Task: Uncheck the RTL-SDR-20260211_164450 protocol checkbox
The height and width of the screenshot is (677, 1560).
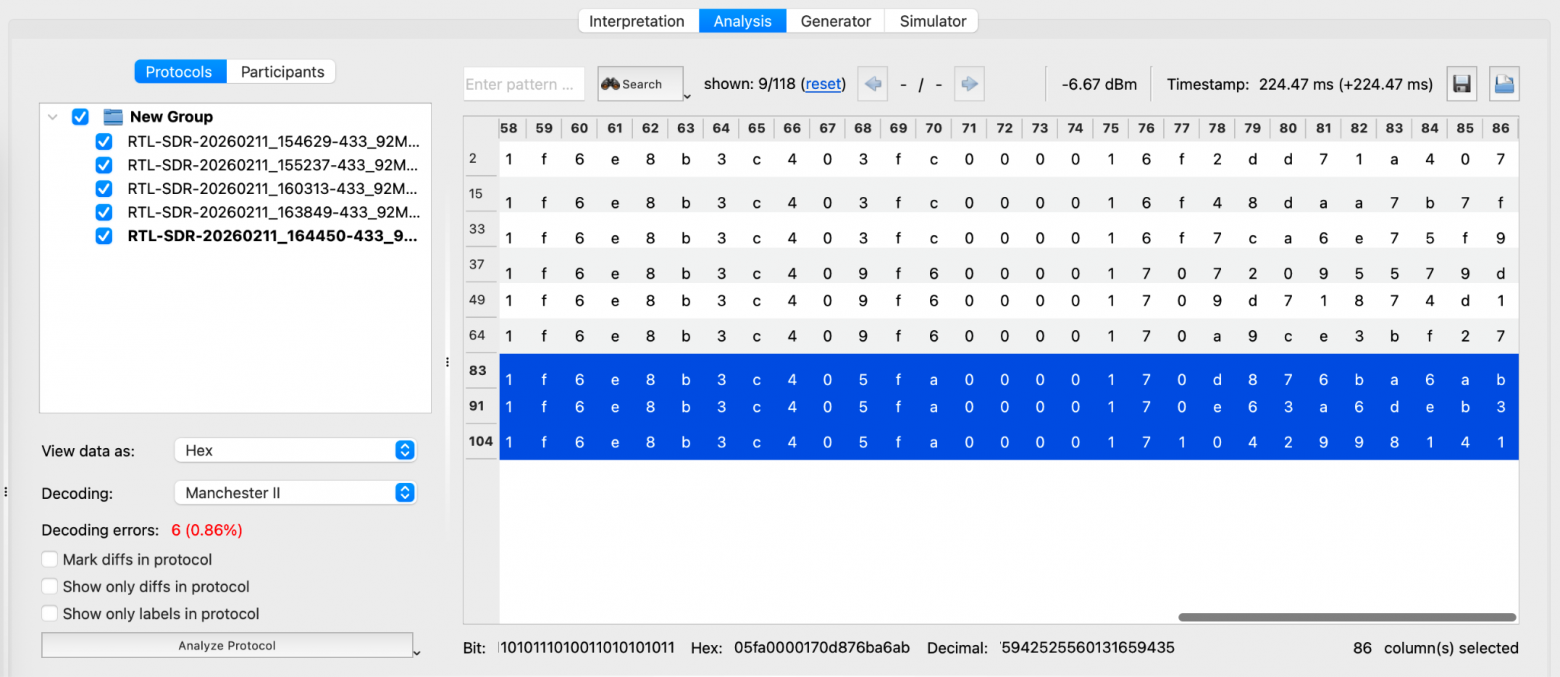Action: [104, 236]
